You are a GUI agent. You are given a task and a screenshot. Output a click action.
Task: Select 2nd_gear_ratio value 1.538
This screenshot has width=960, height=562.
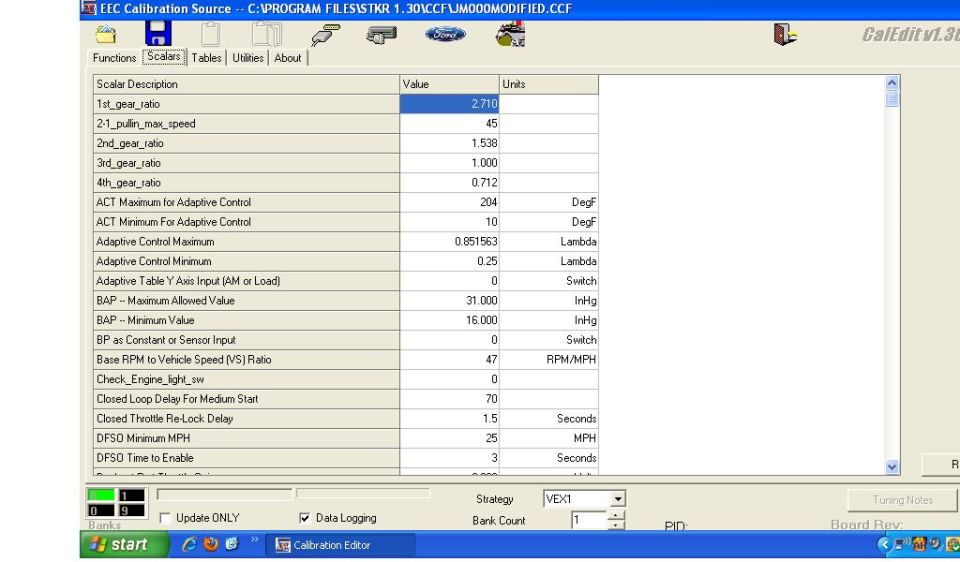[449, 143]
